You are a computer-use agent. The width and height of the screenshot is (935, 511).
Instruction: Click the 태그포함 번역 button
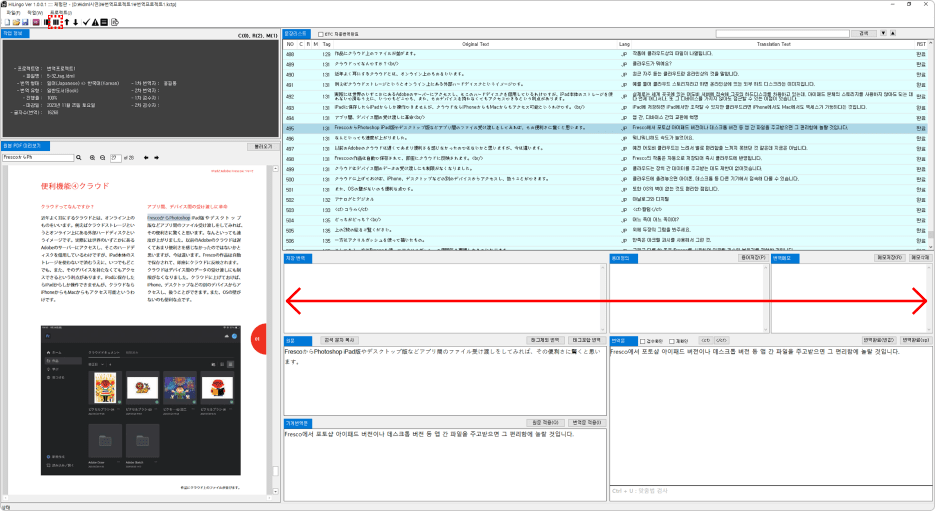(587, 340)
